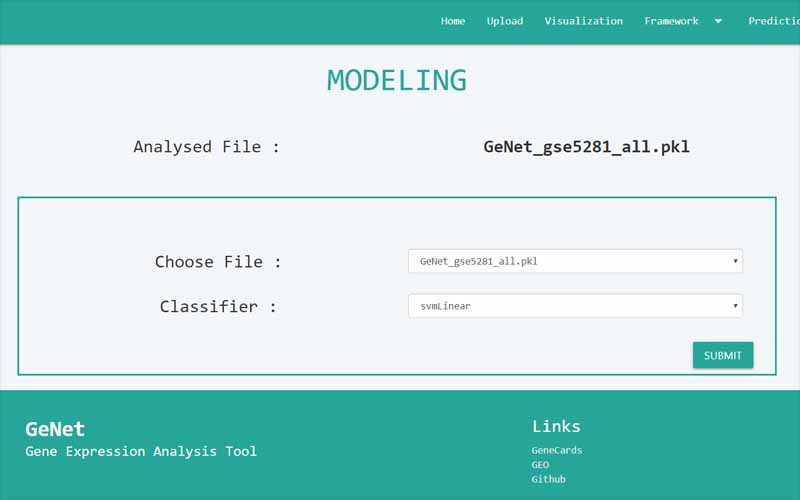Click the "Choose File :" label

[x=218, y=262]
